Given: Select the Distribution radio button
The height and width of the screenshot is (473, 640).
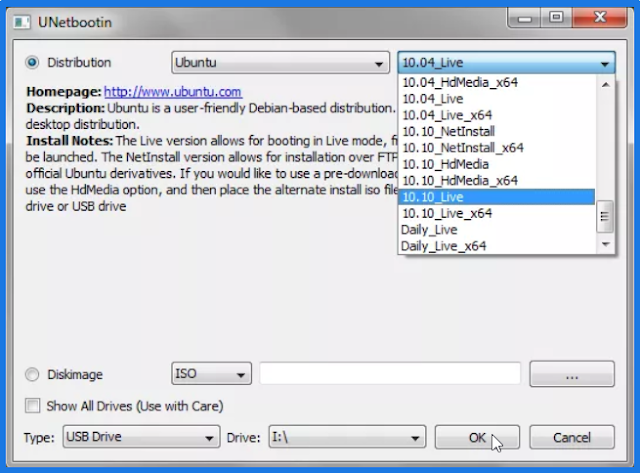Looking at the screenshot, I should [x=32, y=62].
